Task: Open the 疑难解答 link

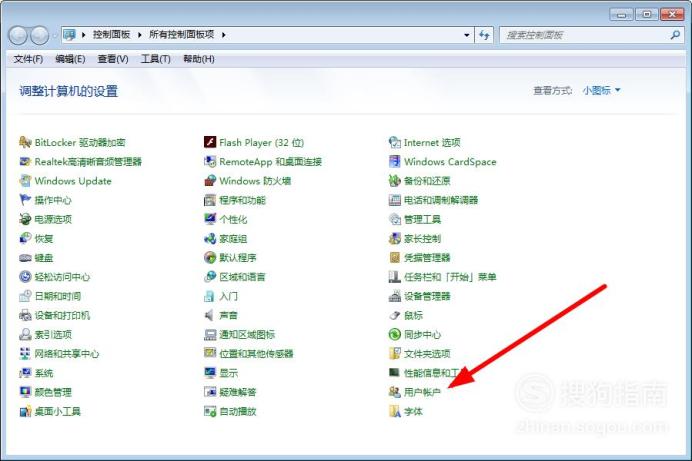Action: coord(237,392)
